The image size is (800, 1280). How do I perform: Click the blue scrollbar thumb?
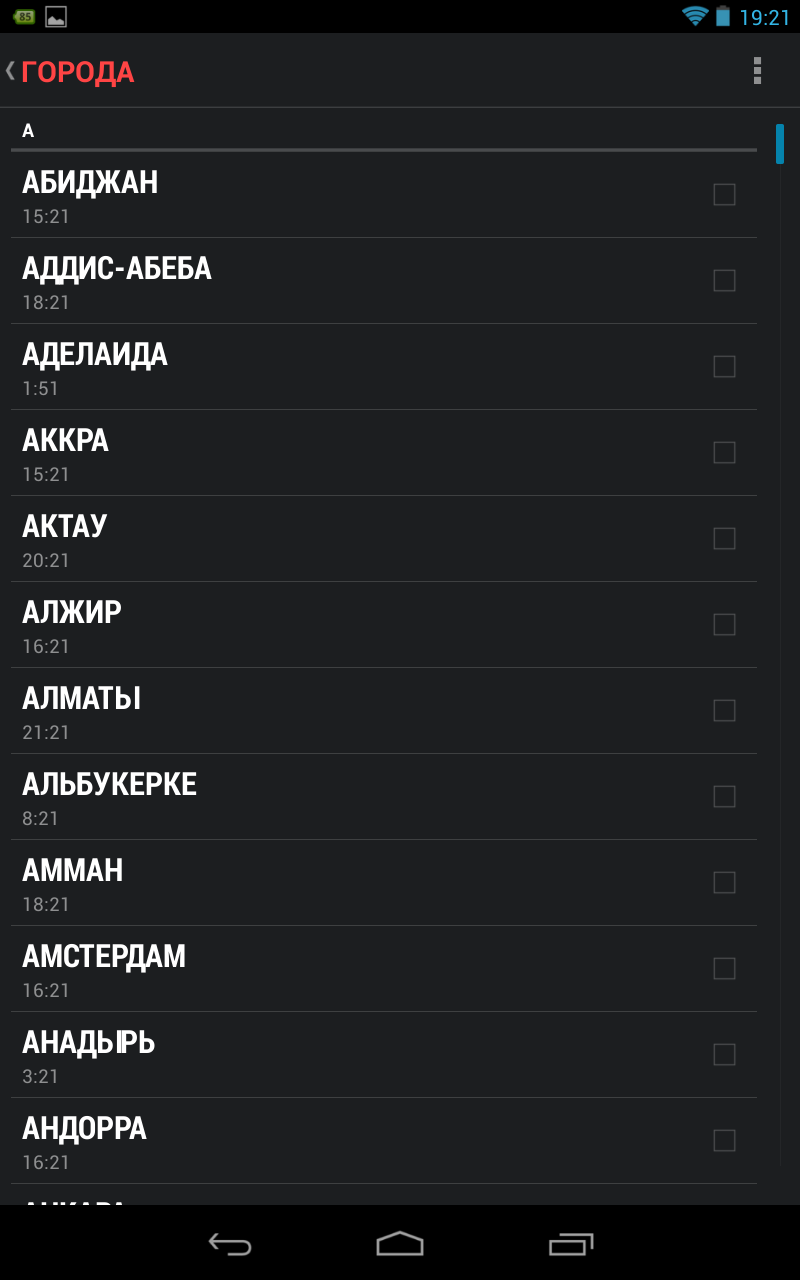click(x=780, y=144)
